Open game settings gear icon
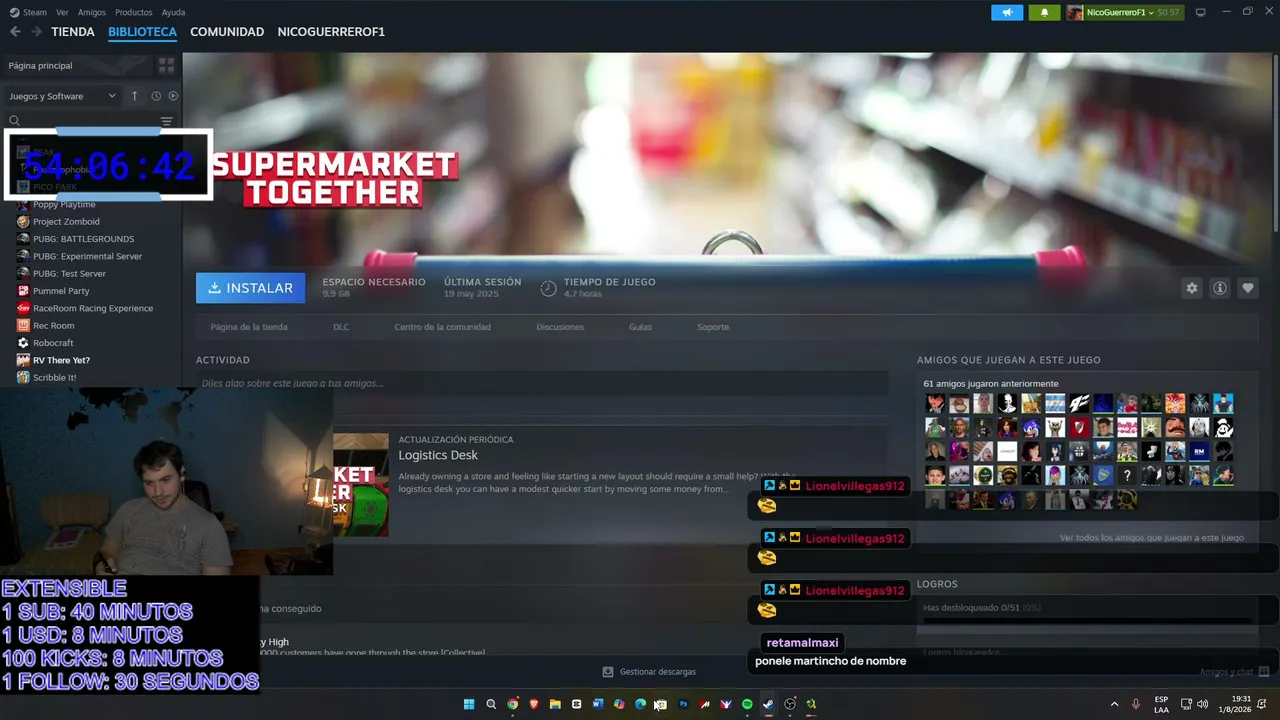The width and height of the screenshot is (1280, 720). point(1191,288)
